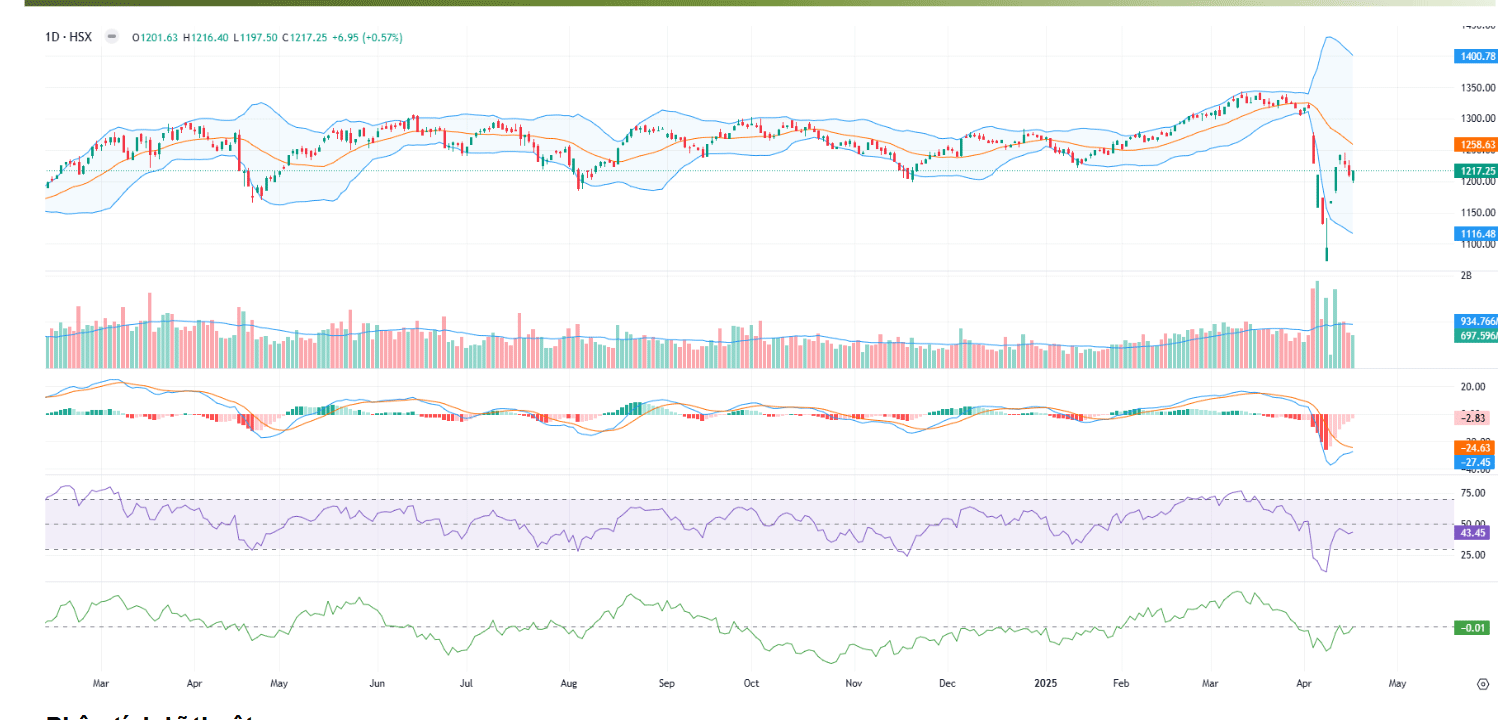Screen dimensions: 1509x720
Task: Click the orange -24.63 signal line label
Action: tap(1476, 449)
